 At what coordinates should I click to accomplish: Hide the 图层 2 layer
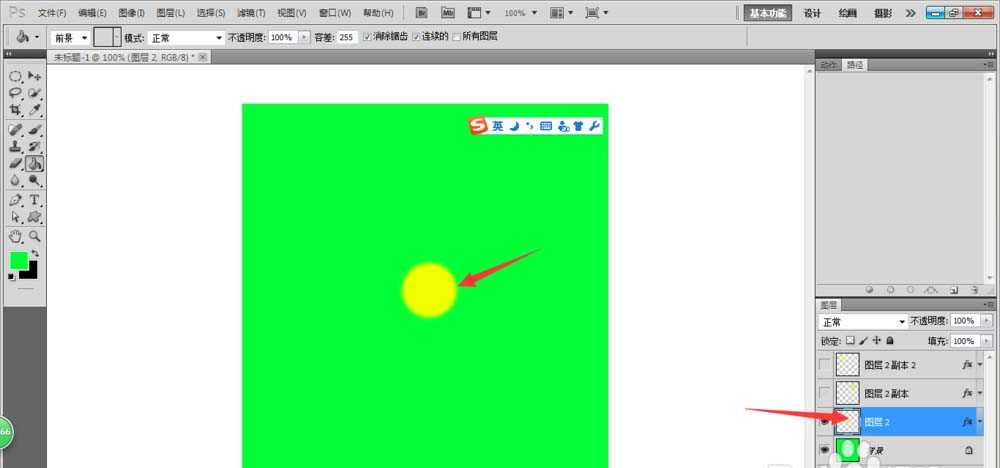pyautogui.click(x=824, y=423)
